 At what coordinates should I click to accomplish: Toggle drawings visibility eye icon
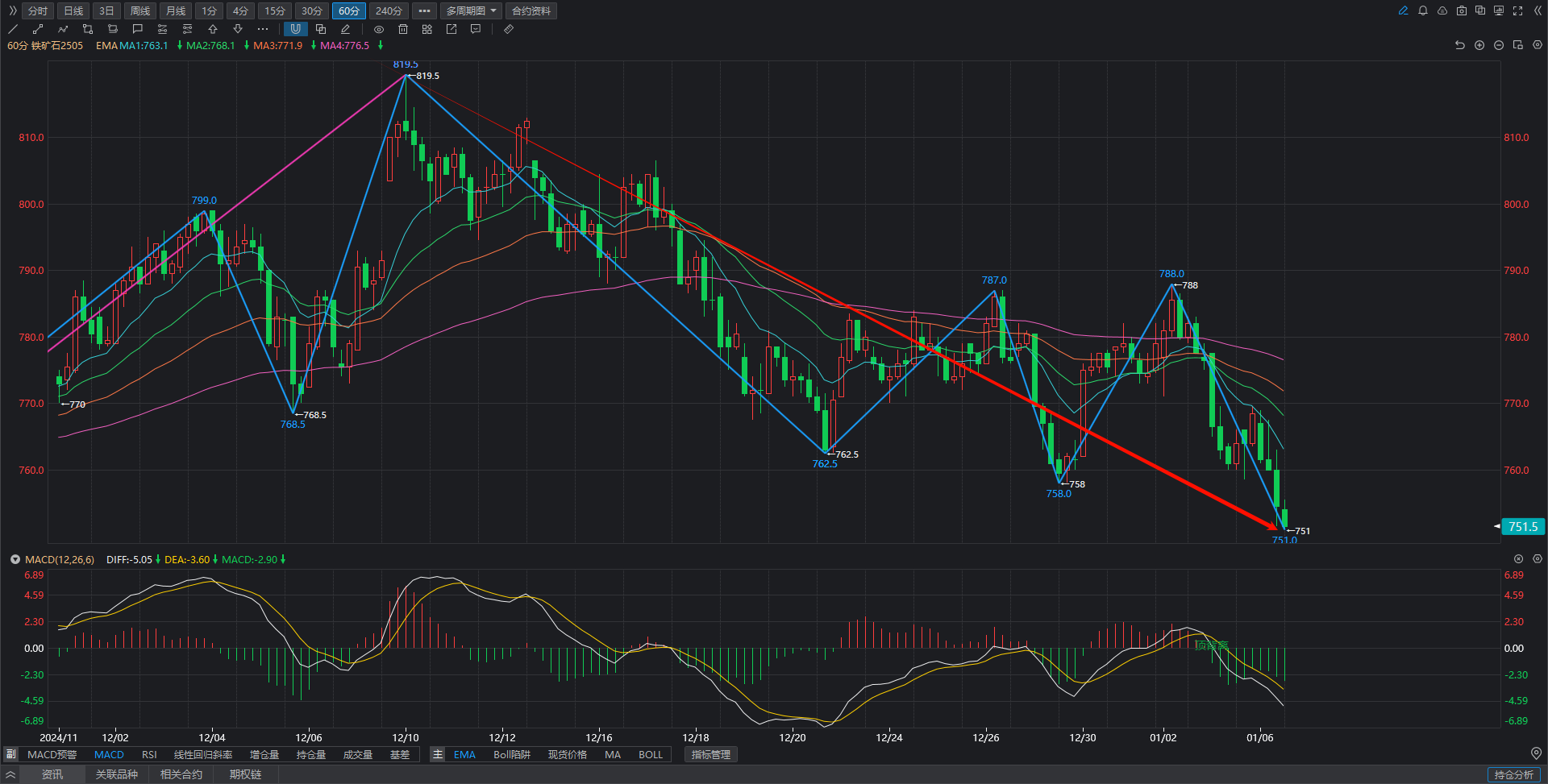pos(379,29)
